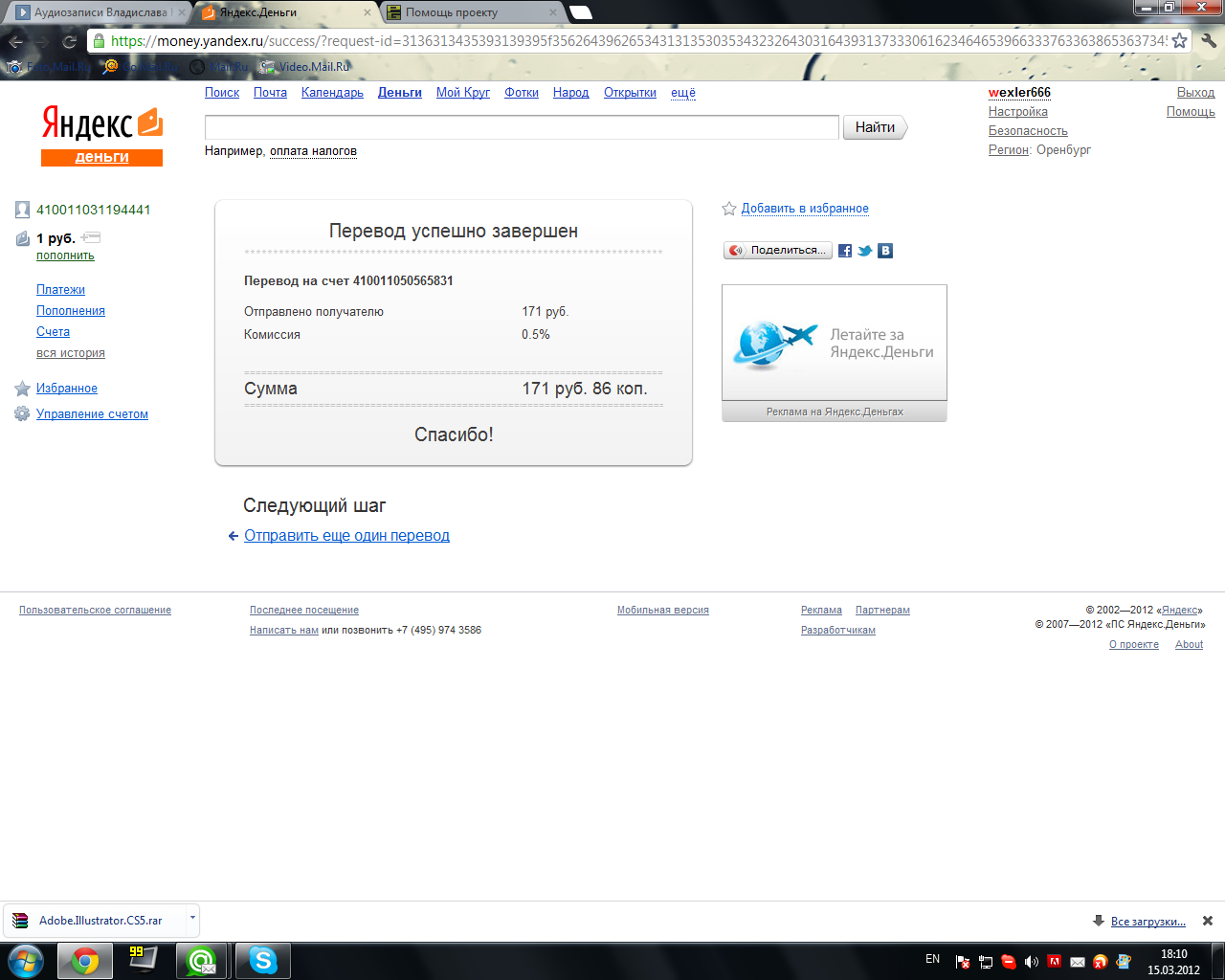Open the taskbar application showing number 99
Image resolution: width=1225 pixels, height=980 pixels.
[x=143, y=961]
